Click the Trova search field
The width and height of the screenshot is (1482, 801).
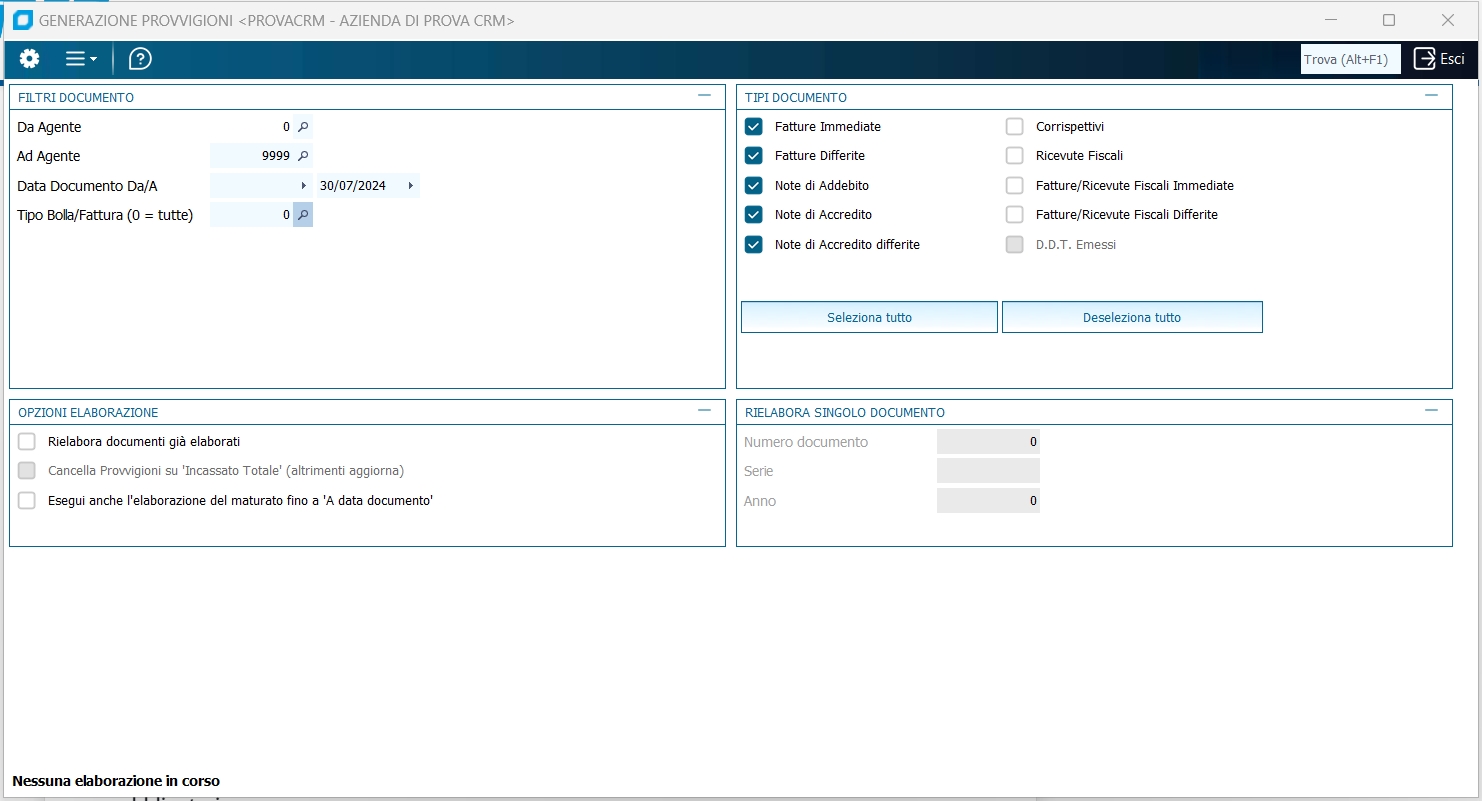pos(1350,59)
